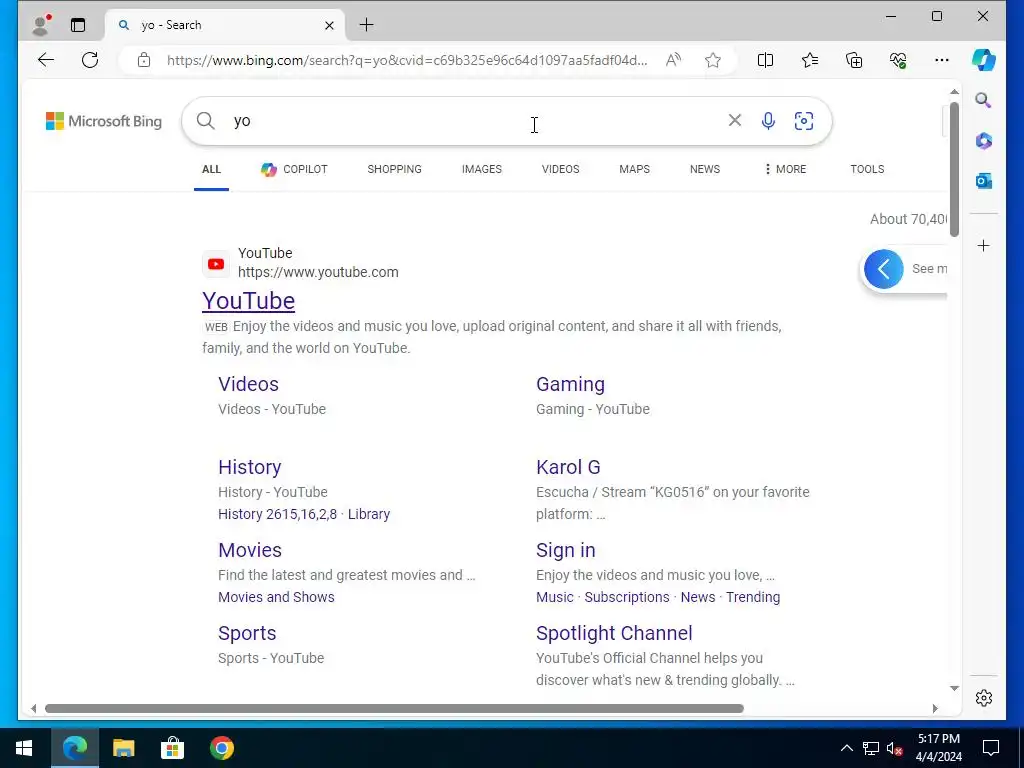1024x768 pixels.
Task: Open Browser essentials heart icon
Action: click(898, 60)
